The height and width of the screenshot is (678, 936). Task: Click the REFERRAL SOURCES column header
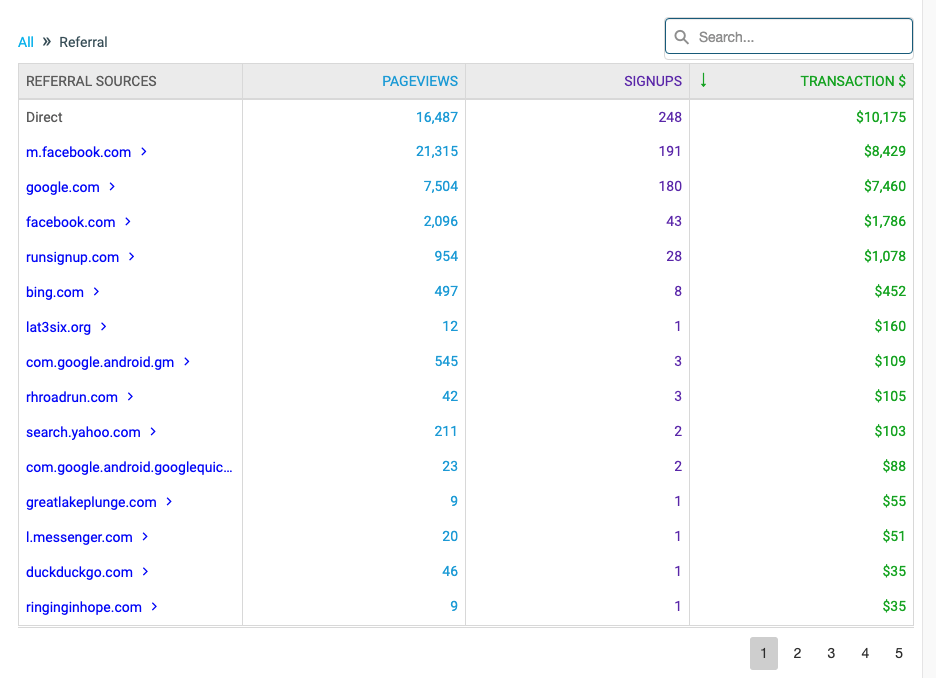(x=91, y=81)
